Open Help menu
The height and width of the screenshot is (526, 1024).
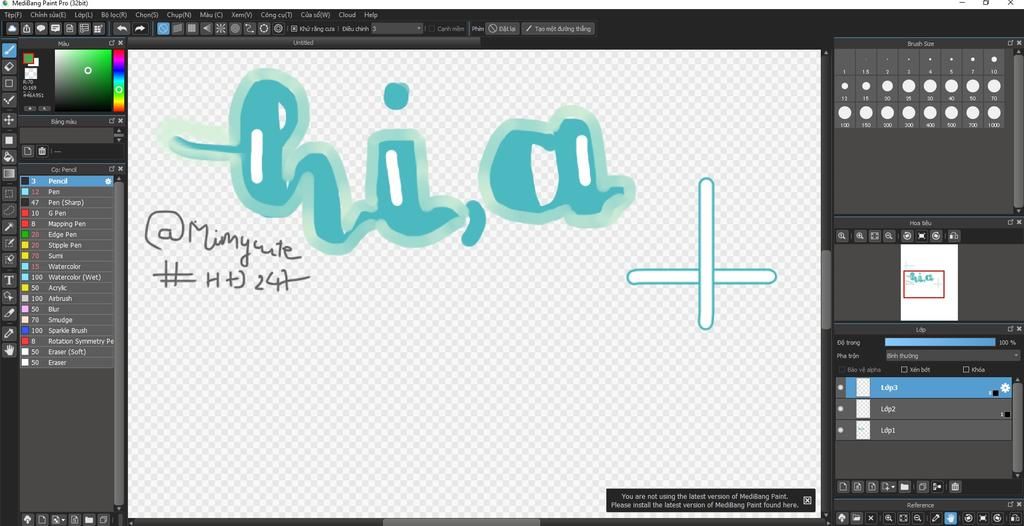pyautogui.click(x=370, y=14)
